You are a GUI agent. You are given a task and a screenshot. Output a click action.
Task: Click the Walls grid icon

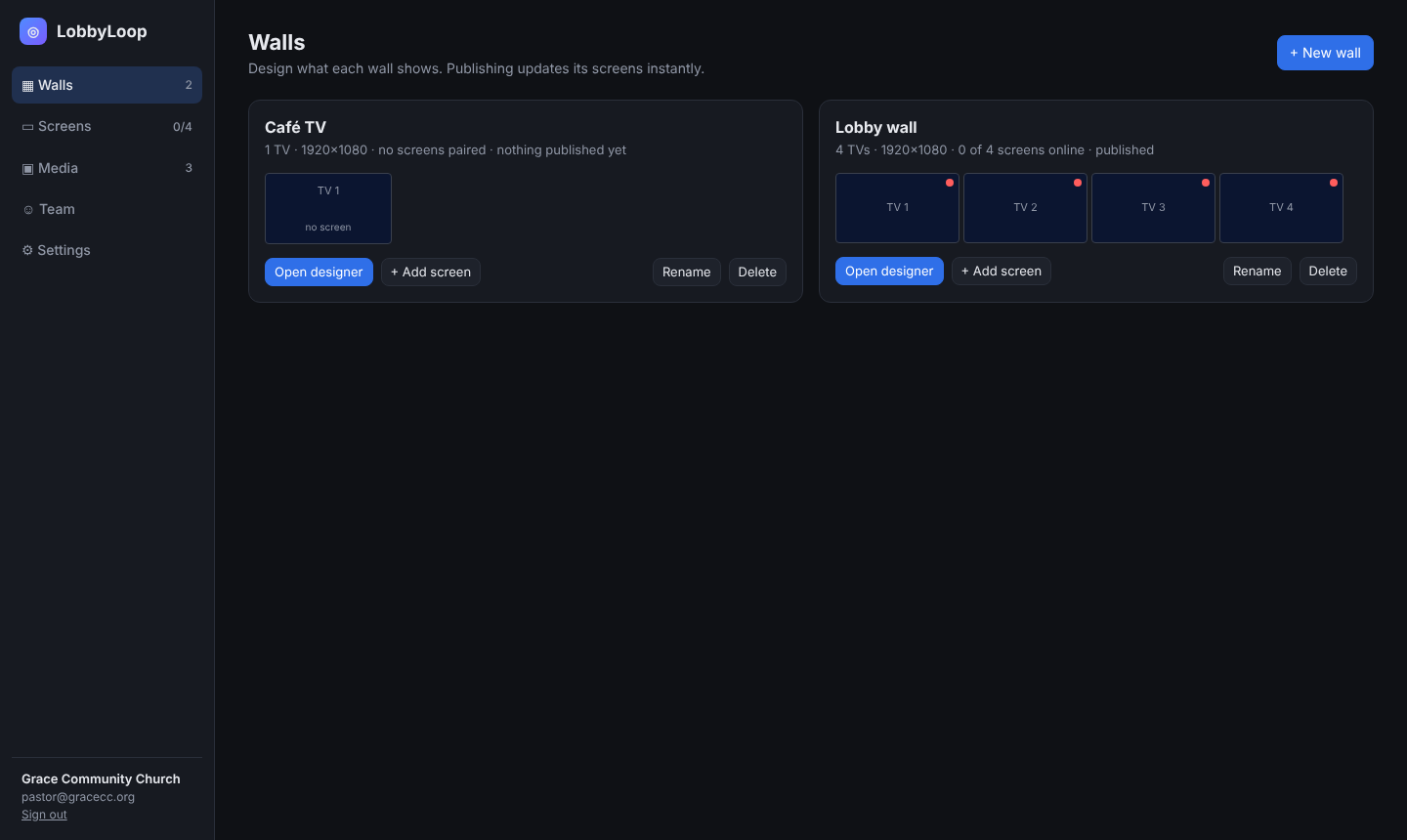click(x=27, y=86)
